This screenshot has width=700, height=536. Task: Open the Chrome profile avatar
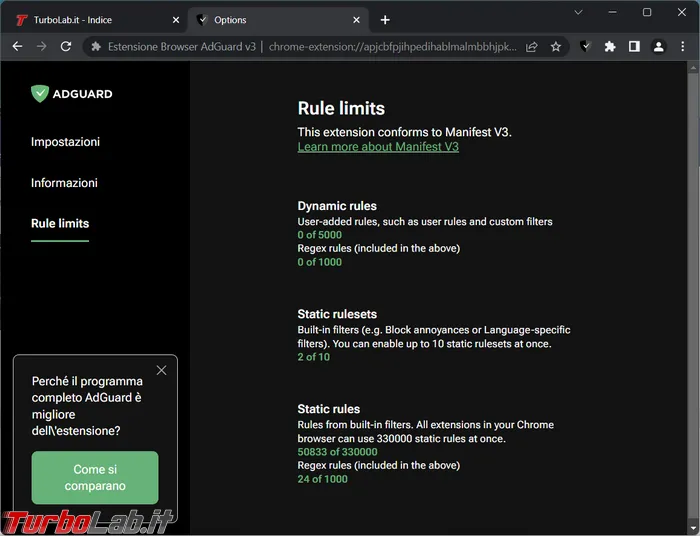658,46
